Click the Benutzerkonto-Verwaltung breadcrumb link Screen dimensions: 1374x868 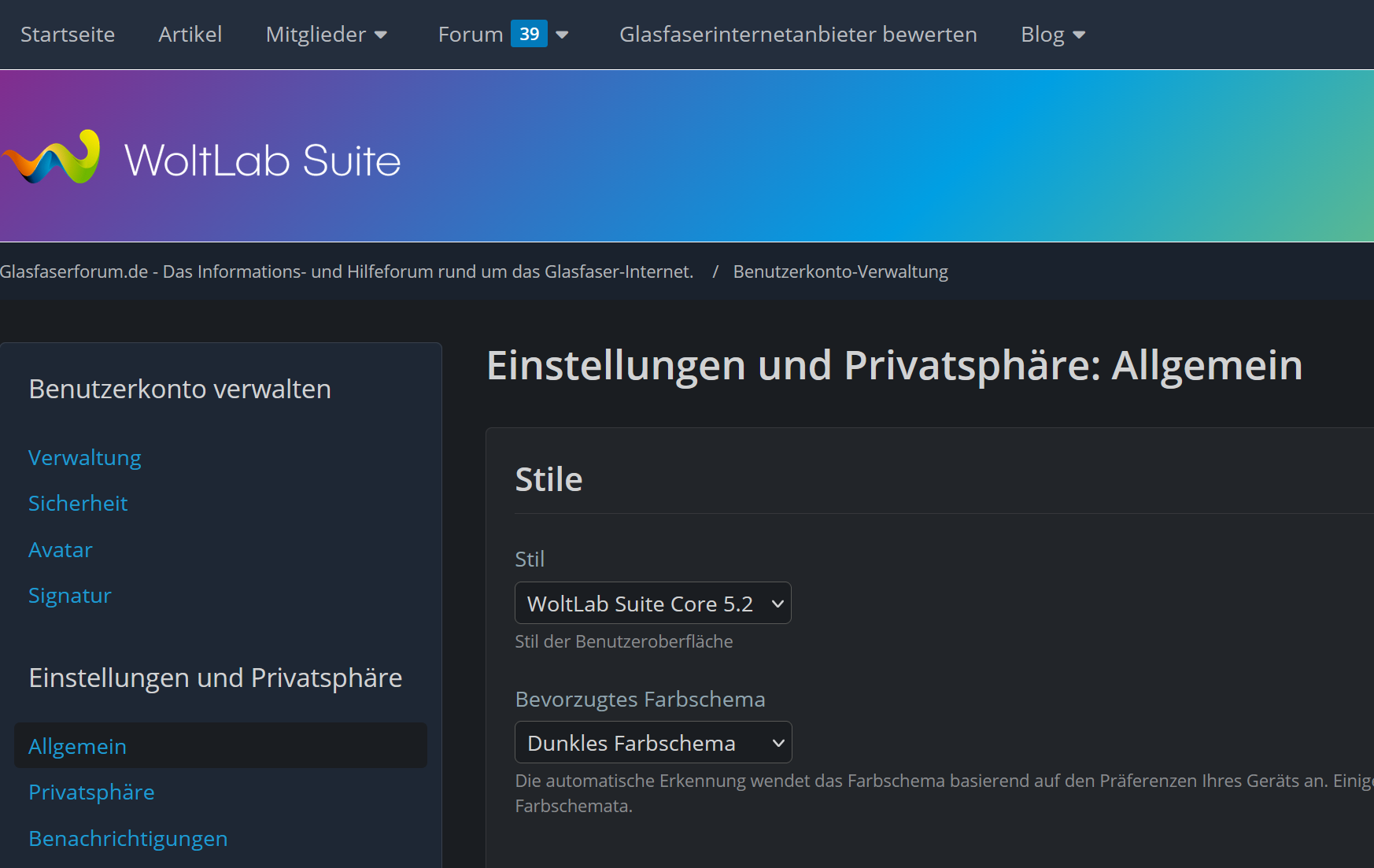(840, 271)
